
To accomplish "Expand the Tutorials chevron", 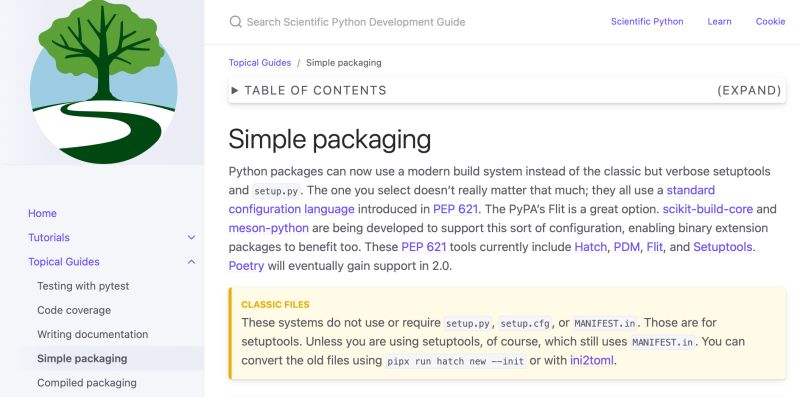I will [x=191, y=237].
